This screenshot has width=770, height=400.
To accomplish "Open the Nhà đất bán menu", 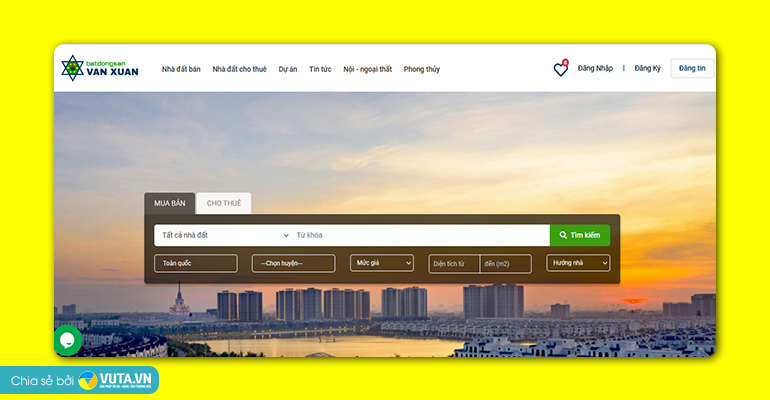I will coord(181,69).
